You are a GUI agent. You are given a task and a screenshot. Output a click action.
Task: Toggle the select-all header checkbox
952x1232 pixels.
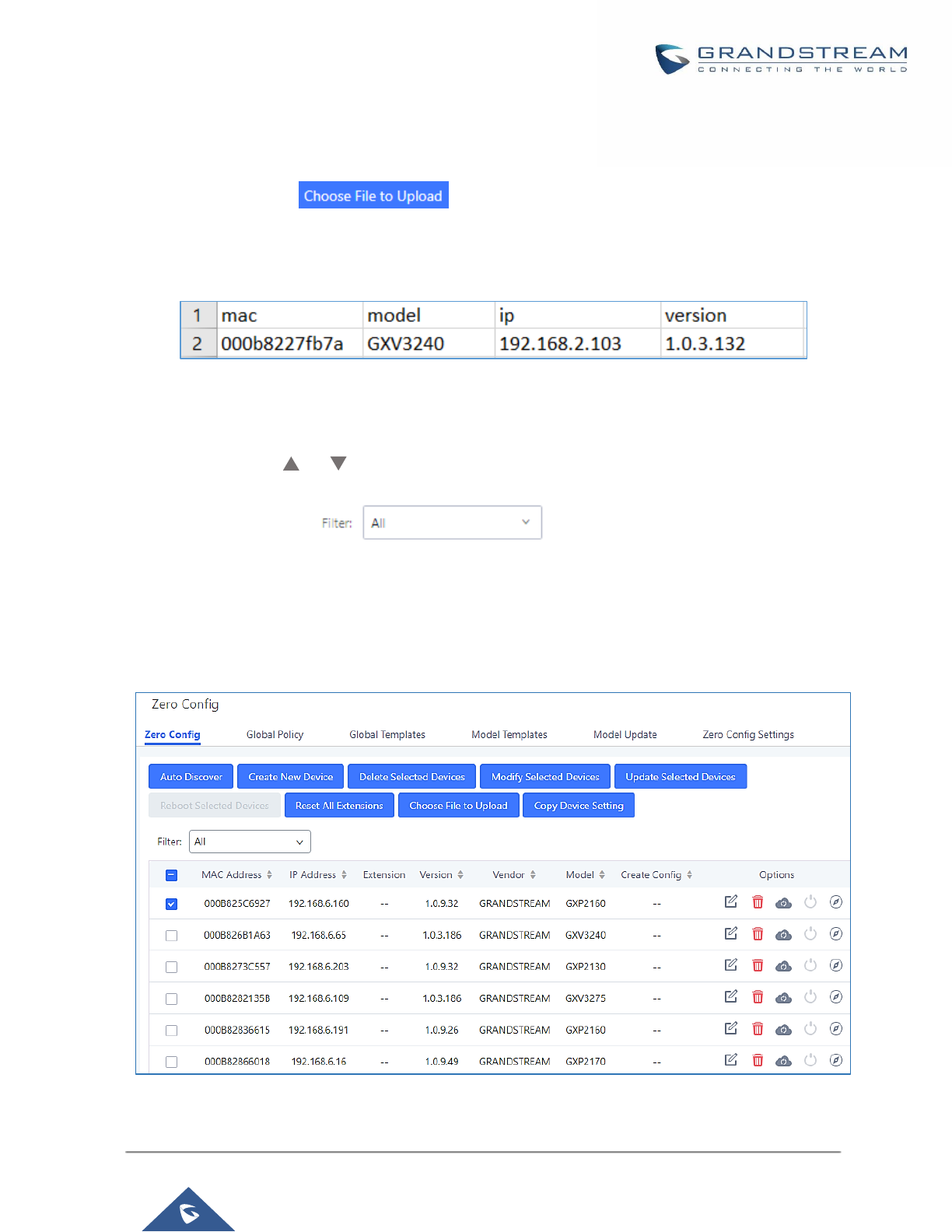click(172, 875)
